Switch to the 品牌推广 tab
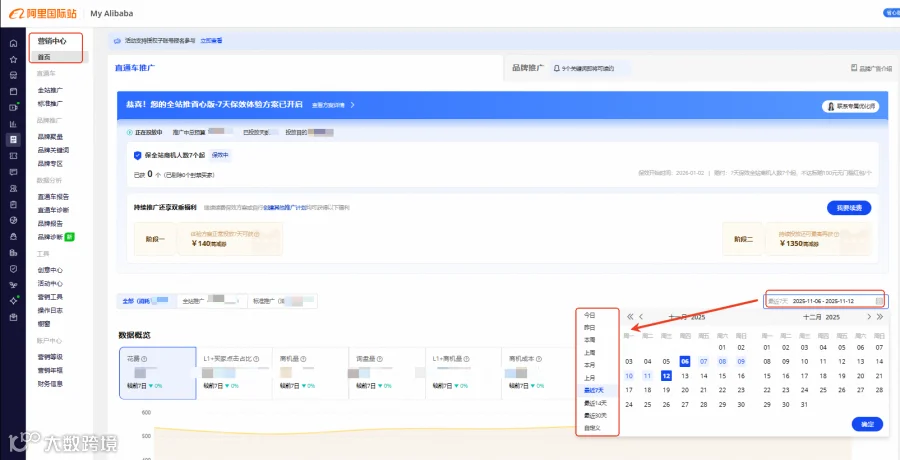 528,68
